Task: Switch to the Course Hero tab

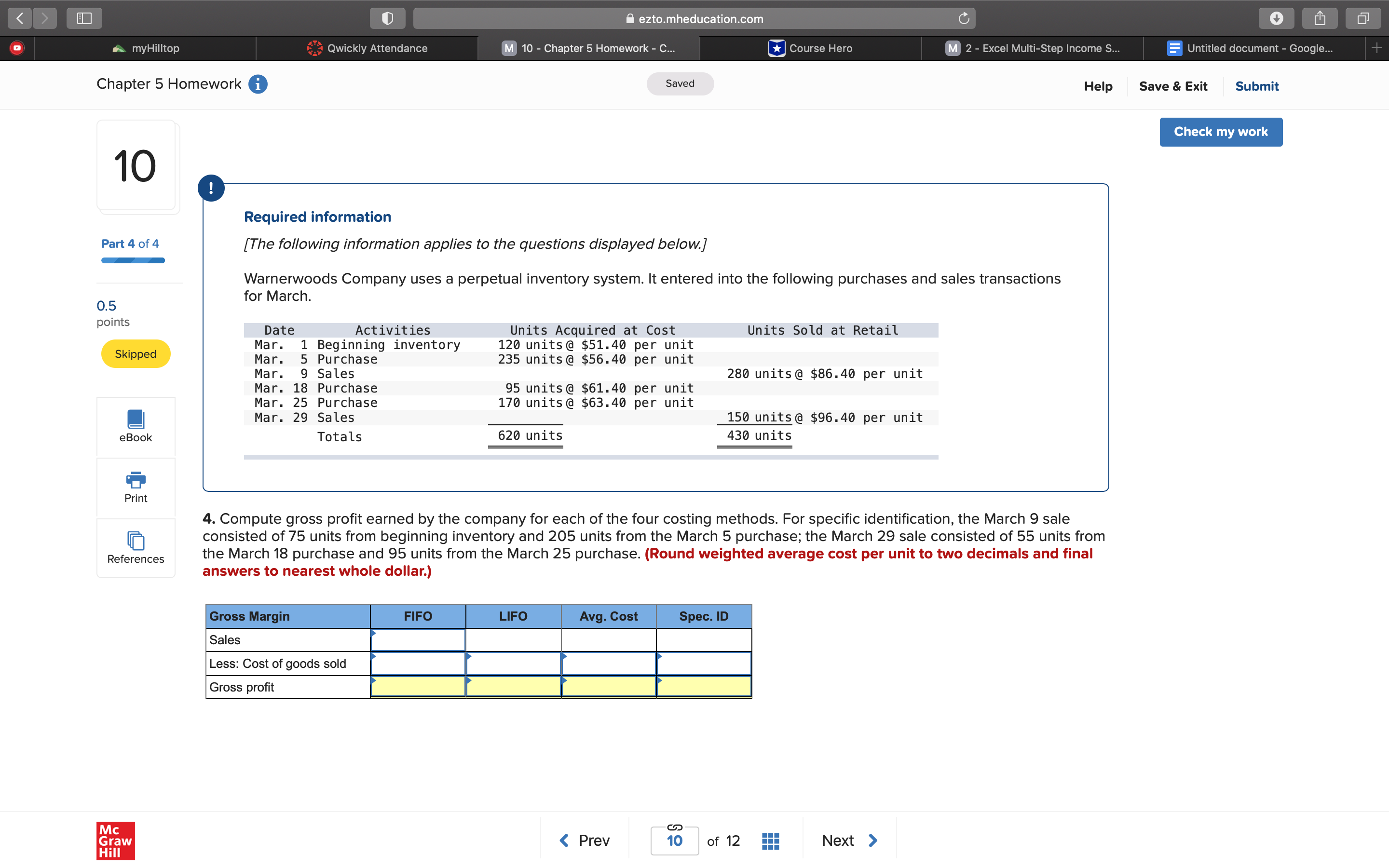Action: 810,48
